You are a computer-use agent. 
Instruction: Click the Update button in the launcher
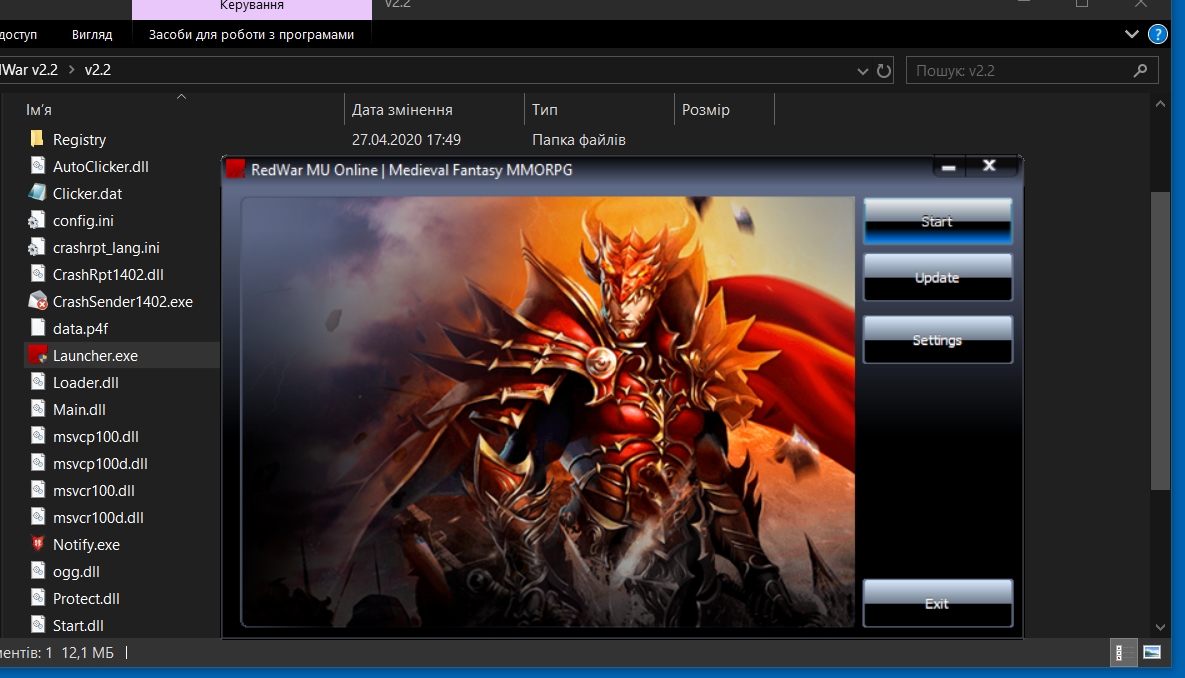tap(937, 277)
